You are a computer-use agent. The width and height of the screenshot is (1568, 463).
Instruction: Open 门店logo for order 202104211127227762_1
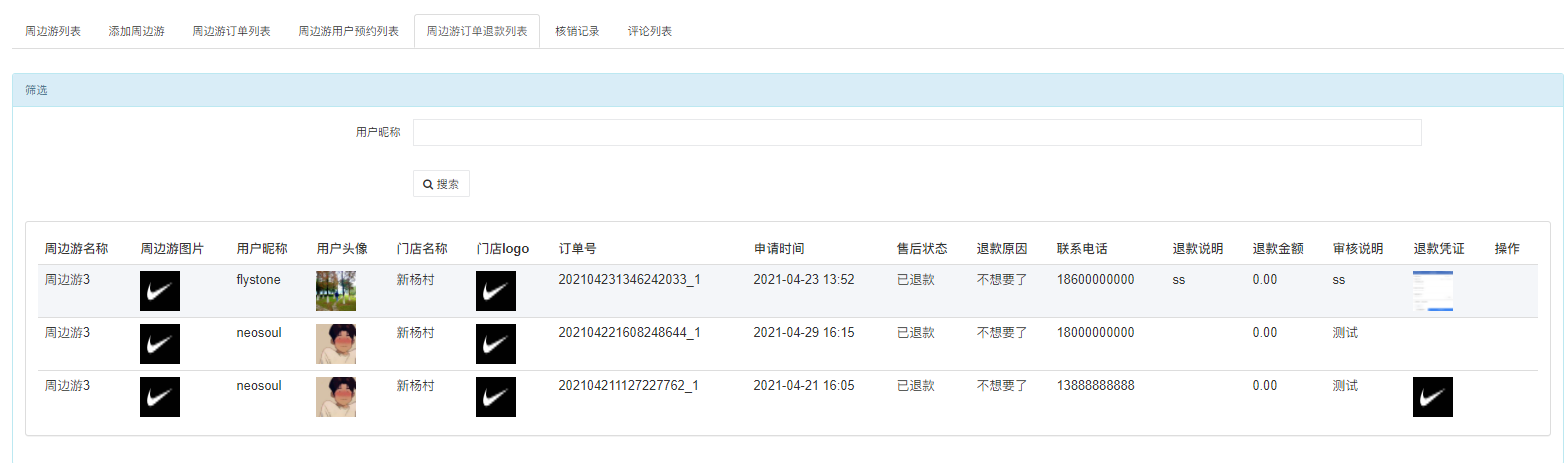496,397
